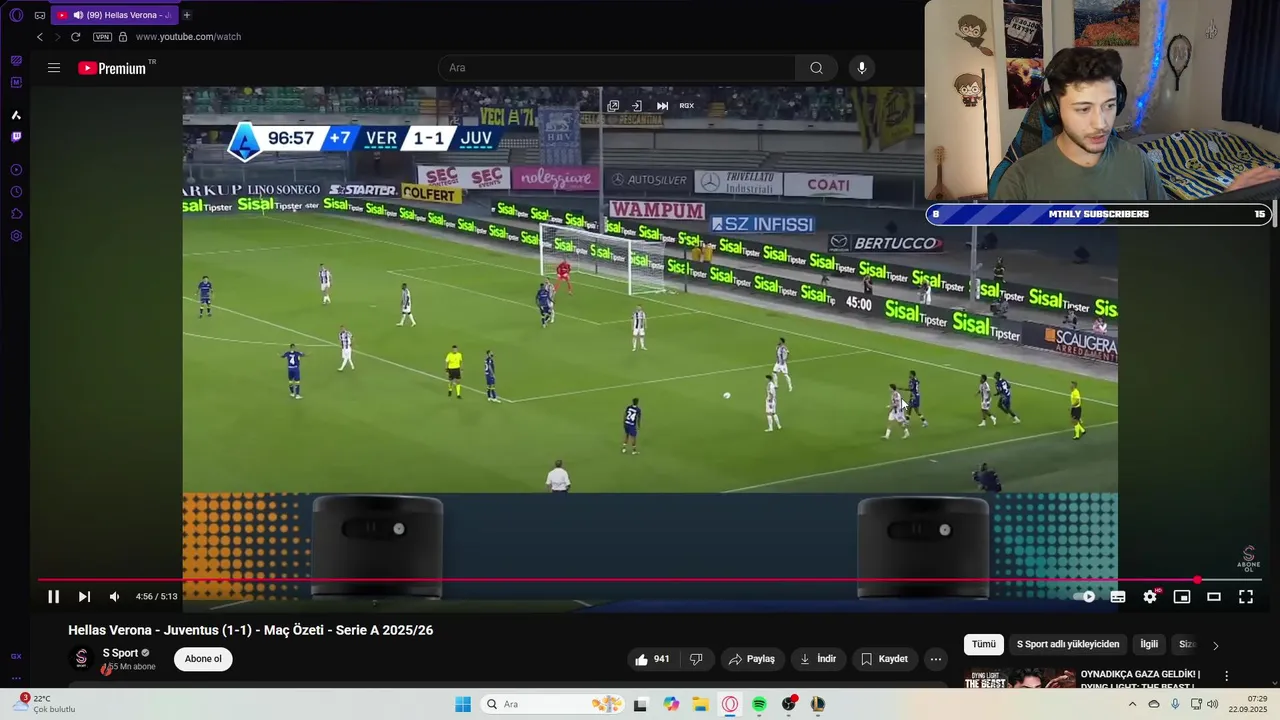This screenshot has height=720, width=1280.
Task: Toggle the VPN badge in address bar
Action: [x=102, y=37]
